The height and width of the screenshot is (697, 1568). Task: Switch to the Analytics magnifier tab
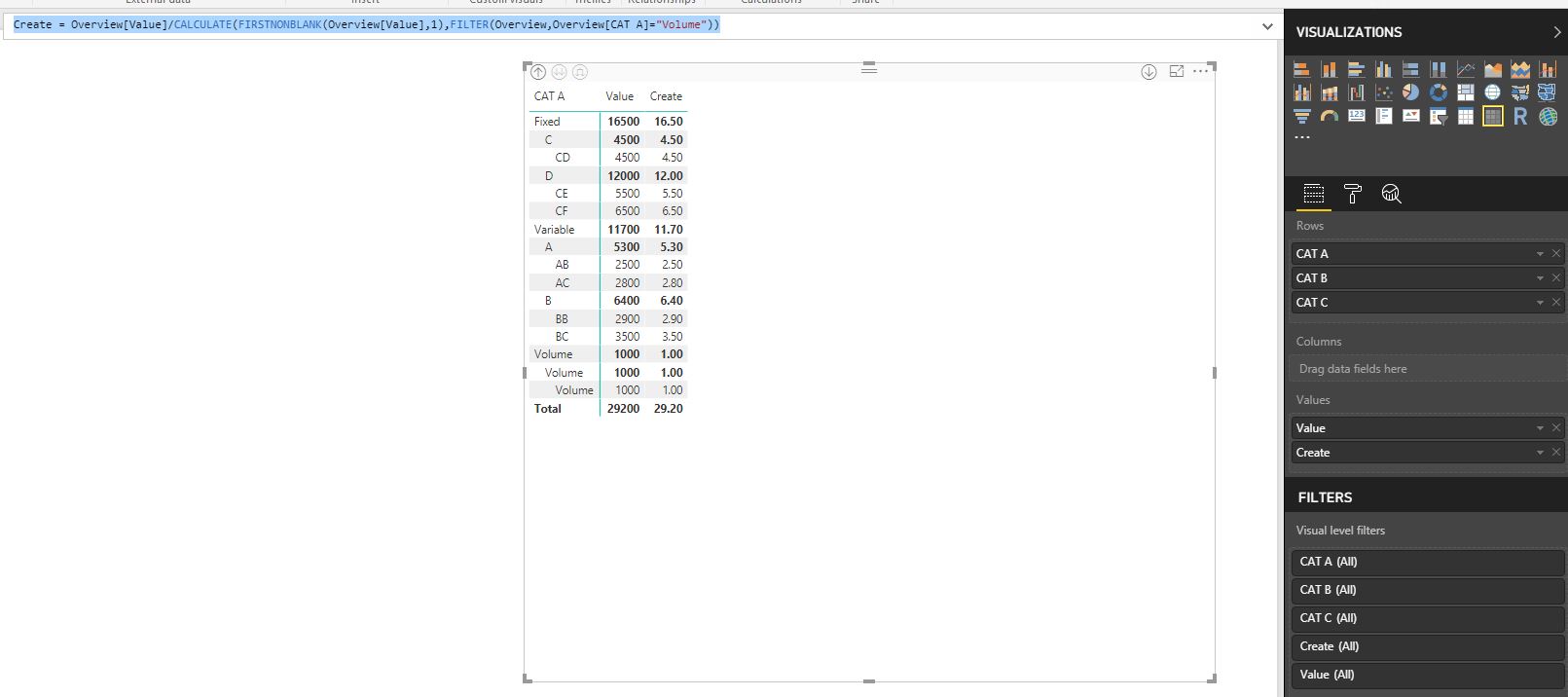click(x=1392, y=194)
